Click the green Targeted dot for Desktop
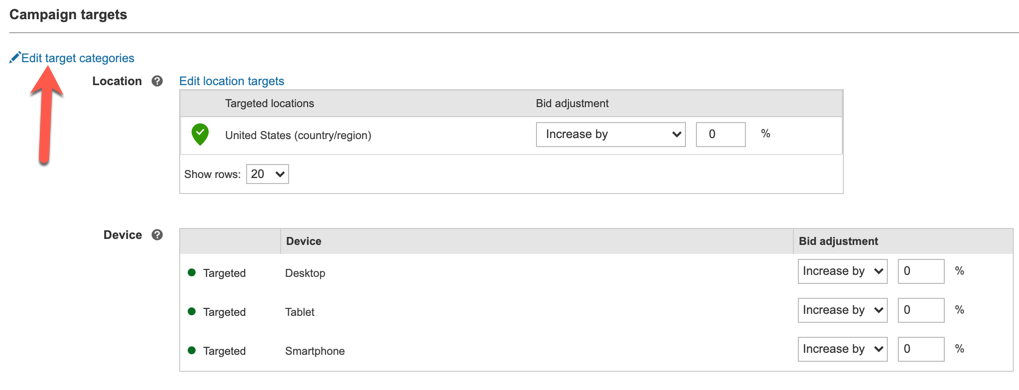Screen dimensions: 1019x390 (192, 273)
